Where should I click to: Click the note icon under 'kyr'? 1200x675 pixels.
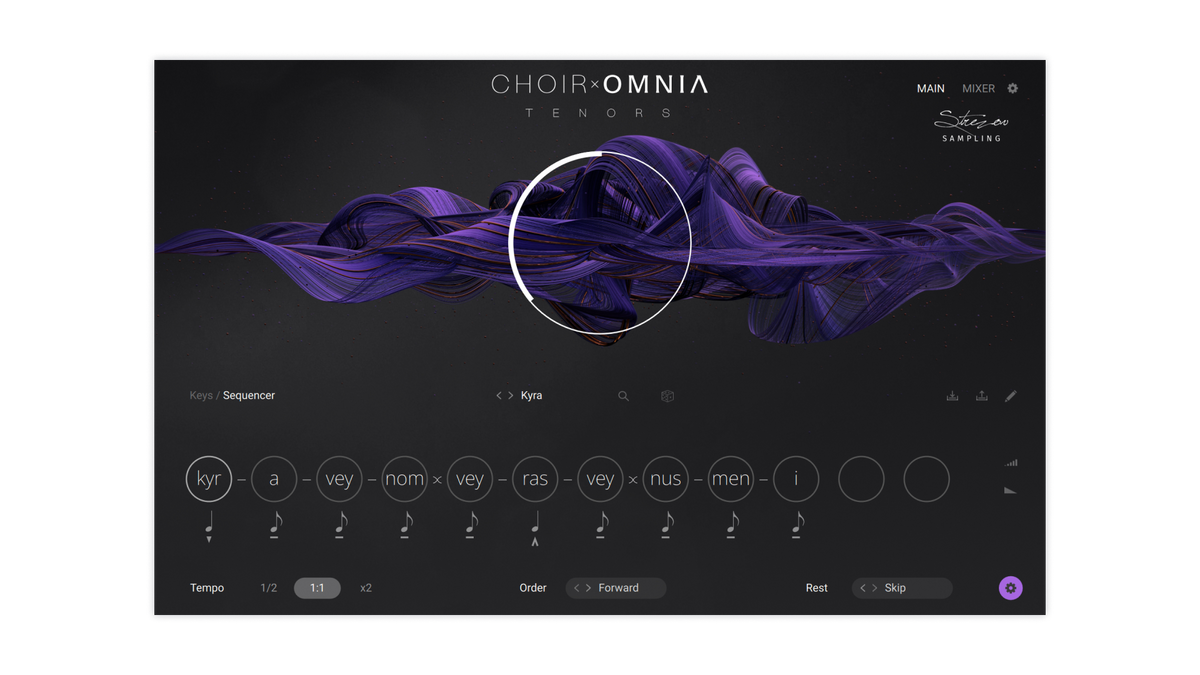(x=209, y=522)
